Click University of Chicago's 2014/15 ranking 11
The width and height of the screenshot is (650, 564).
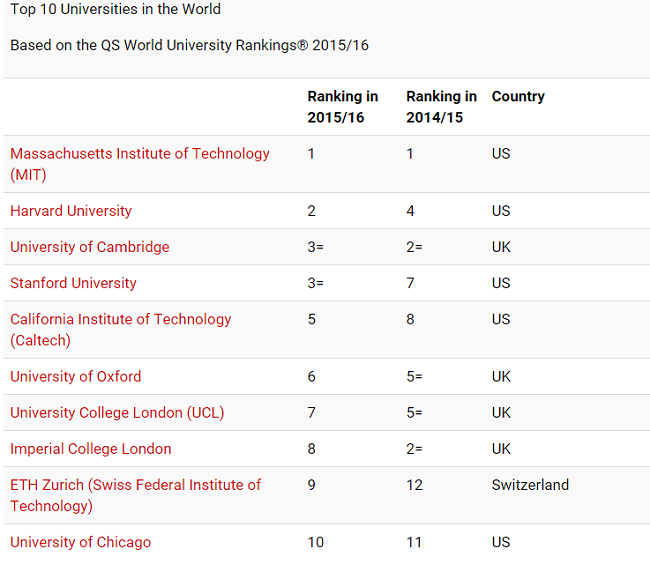pos(414,542)
